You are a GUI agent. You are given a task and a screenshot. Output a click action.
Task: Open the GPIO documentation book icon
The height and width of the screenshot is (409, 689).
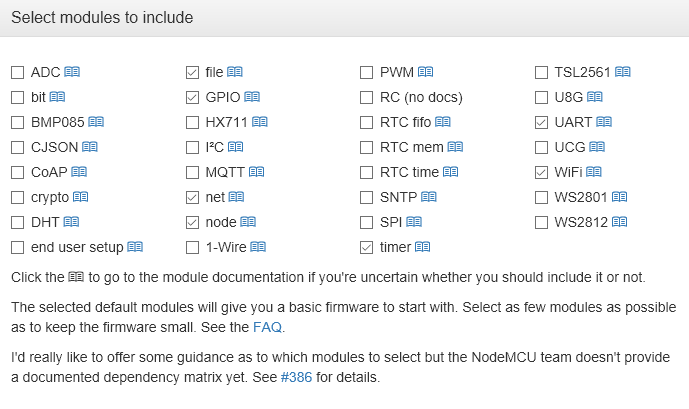252,97
